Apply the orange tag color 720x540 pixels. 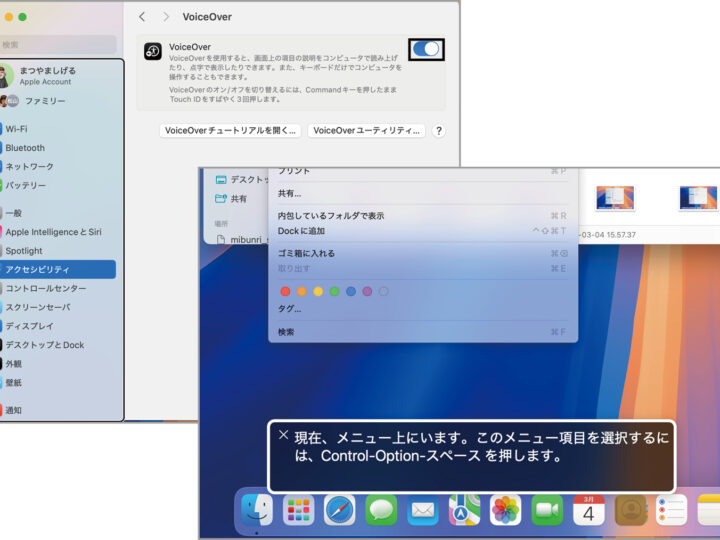coord(302,291)
